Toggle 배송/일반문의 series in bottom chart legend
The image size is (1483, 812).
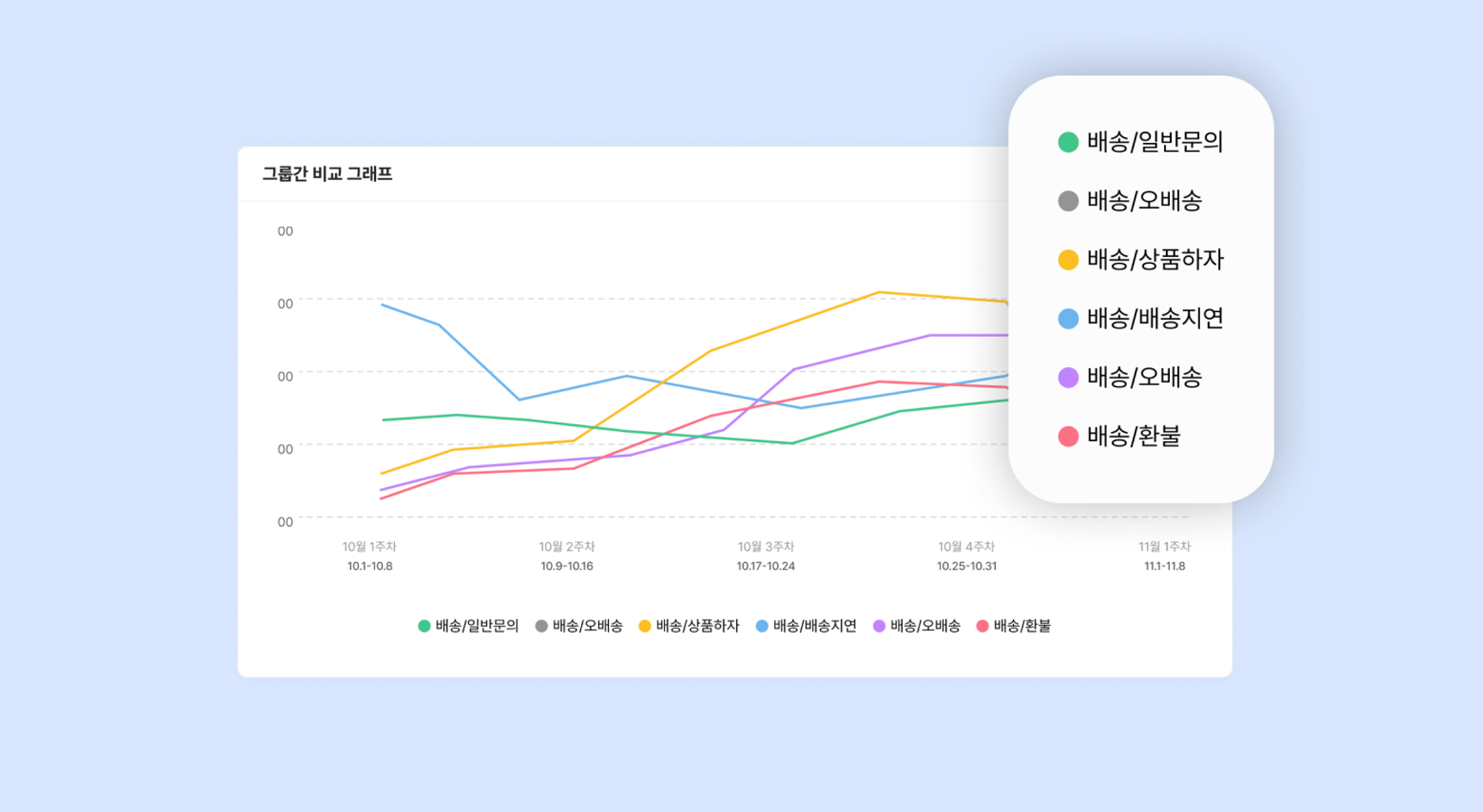pos(469,626)
